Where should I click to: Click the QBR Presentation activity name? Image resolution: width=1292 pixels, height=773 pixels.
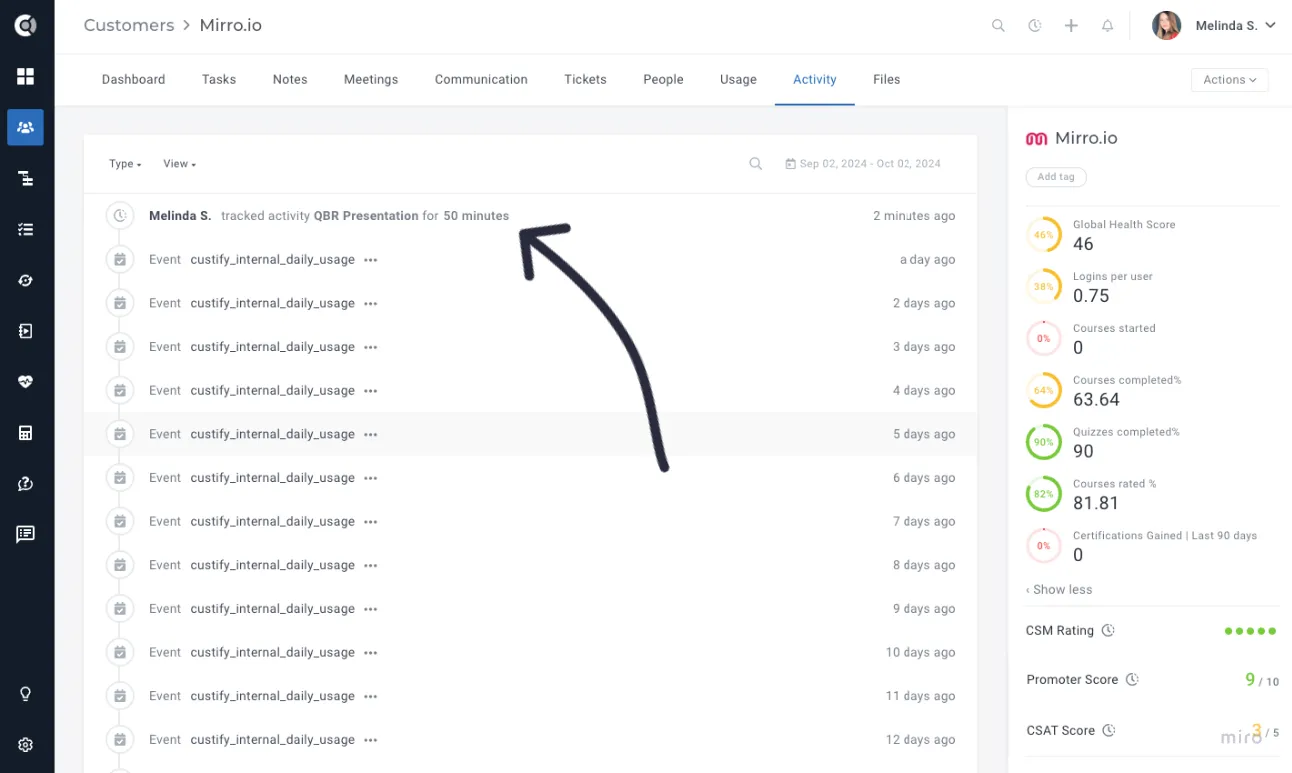click(x=366, y=216)
